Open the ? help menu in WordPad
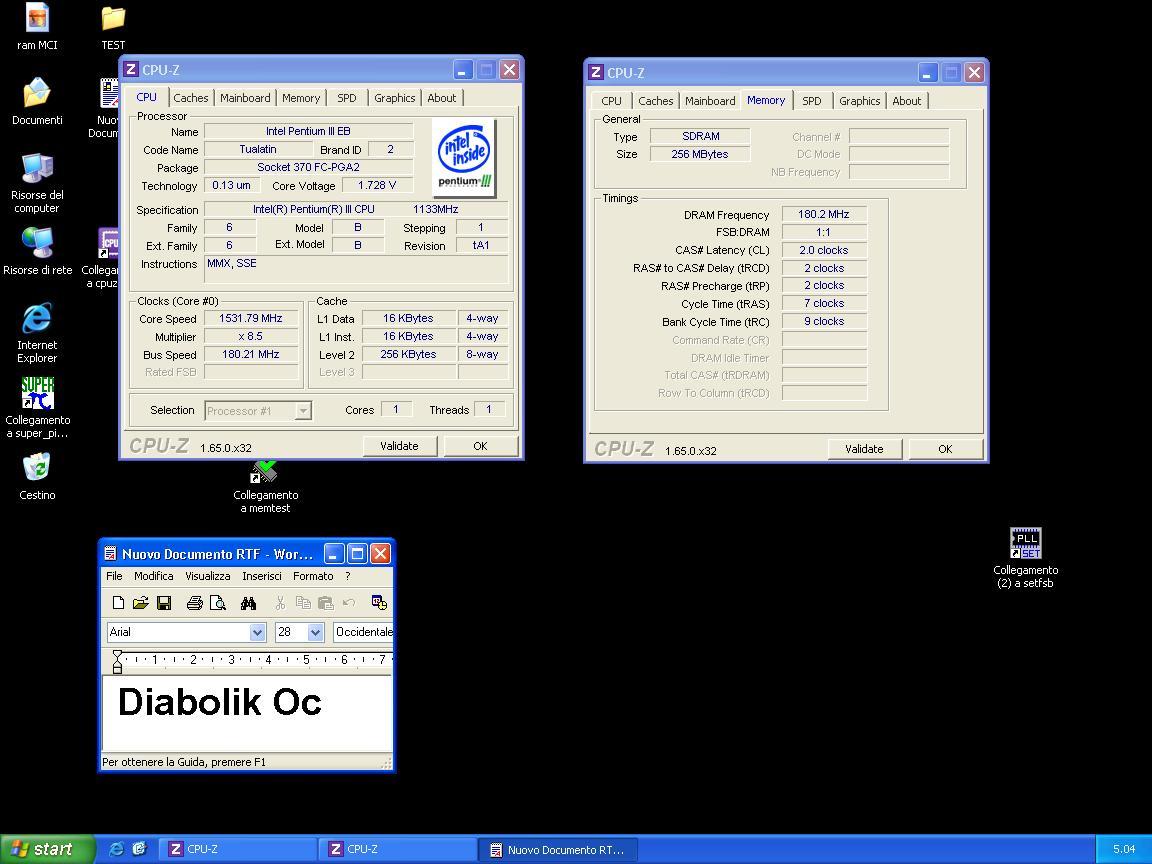This screenshot has width=1152, height=864. (x=348, y=576)
